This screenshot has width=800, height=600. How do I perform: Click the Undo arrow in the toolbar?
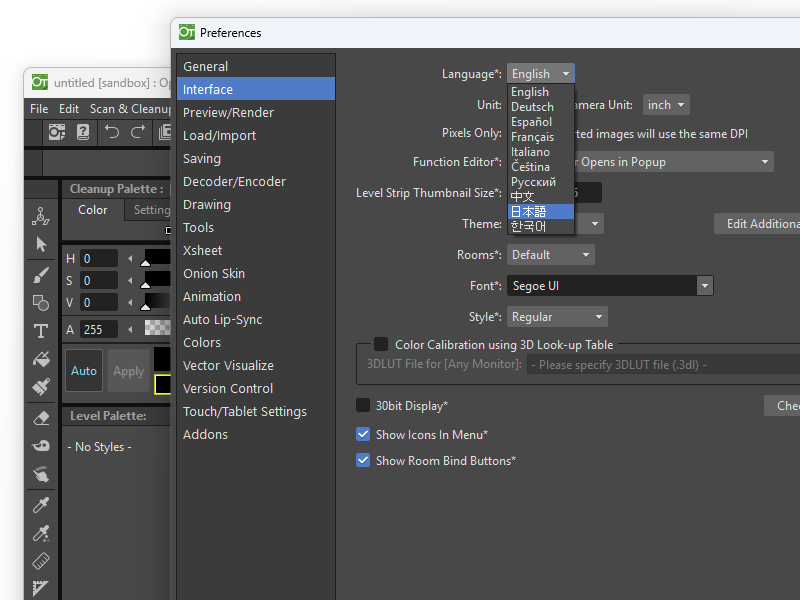point(112,133)
